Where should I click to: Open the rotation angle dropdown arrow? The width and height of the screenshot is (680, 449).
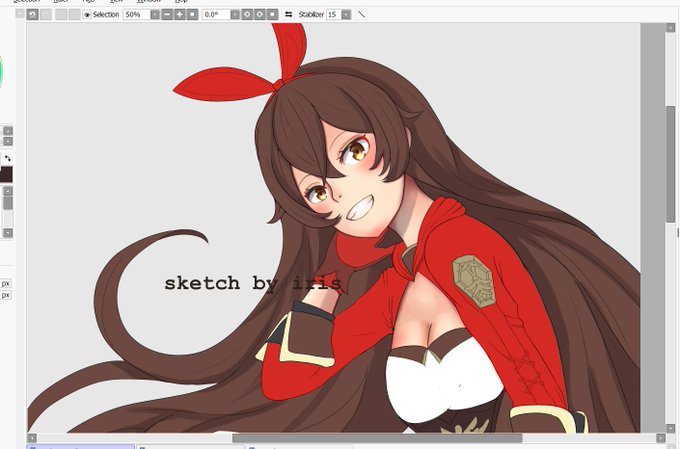click(x=235, y=15)
